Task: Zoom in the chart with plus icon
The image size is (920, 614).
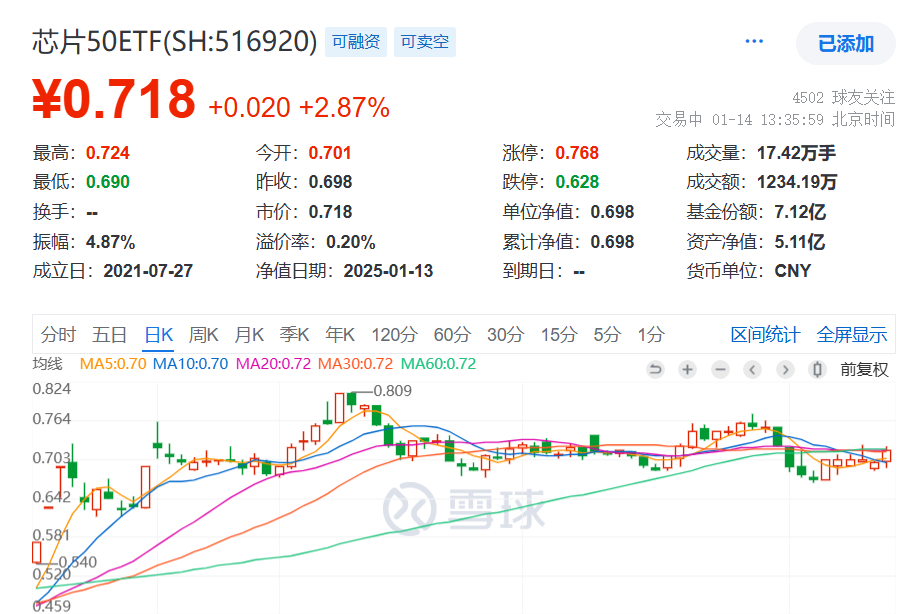Action: (687, 369)
